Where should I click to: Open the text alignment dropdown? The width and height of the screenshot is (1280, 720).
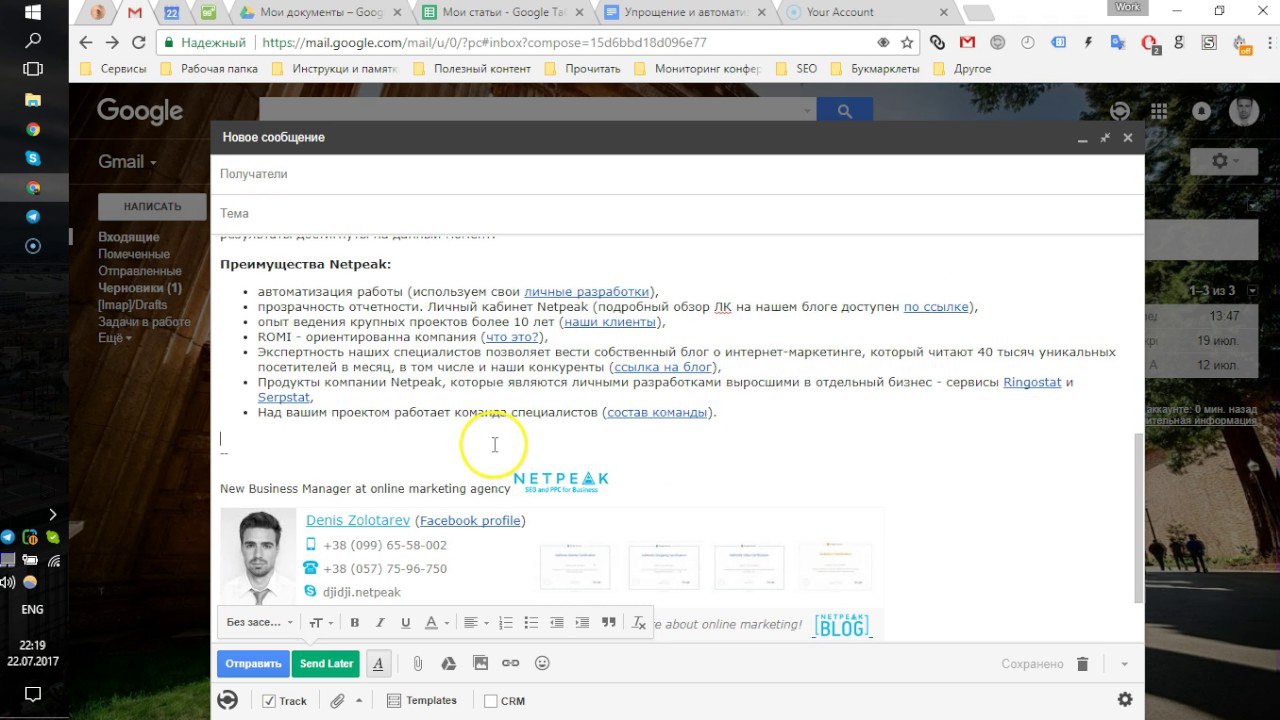(x=476, y=622)
